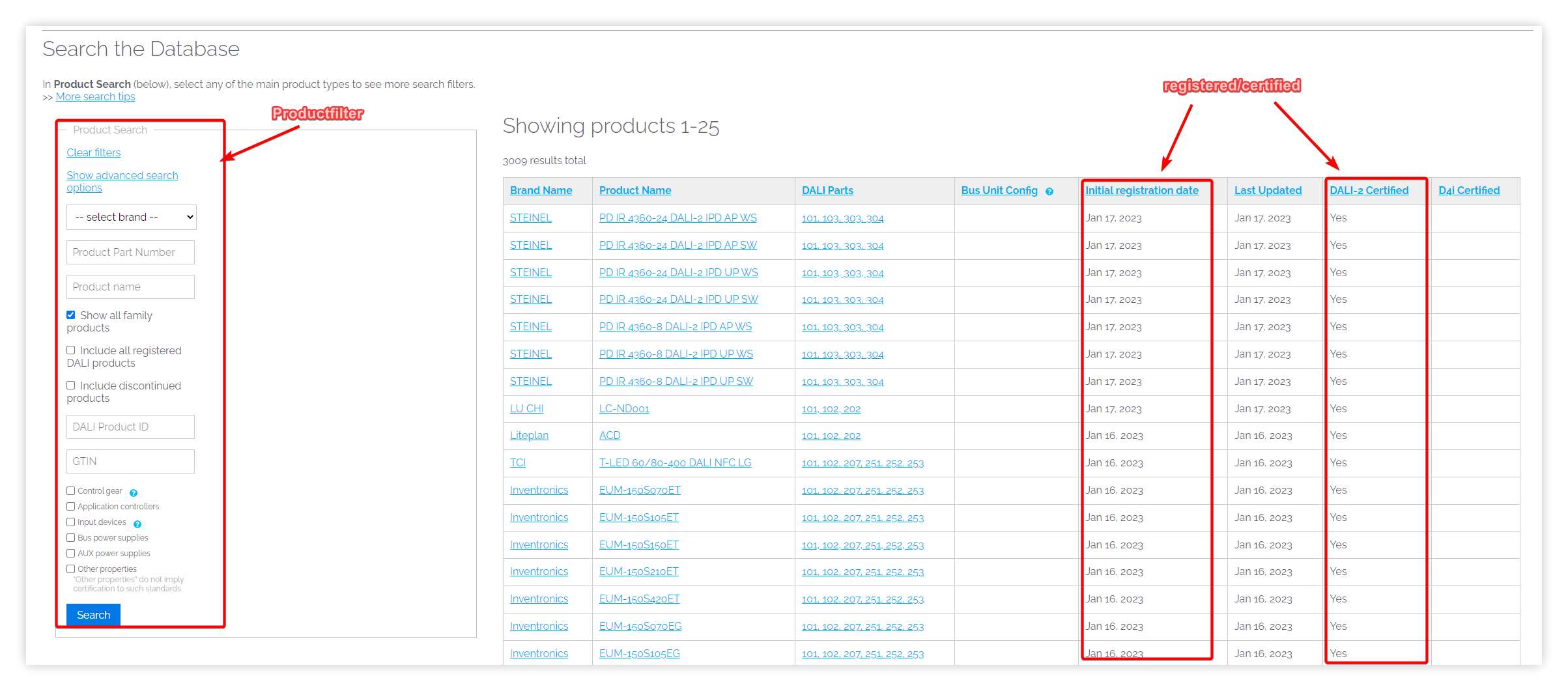Open the ACD product link
The height and width of the screenshot is (691, 1568).
pos(610,435)
